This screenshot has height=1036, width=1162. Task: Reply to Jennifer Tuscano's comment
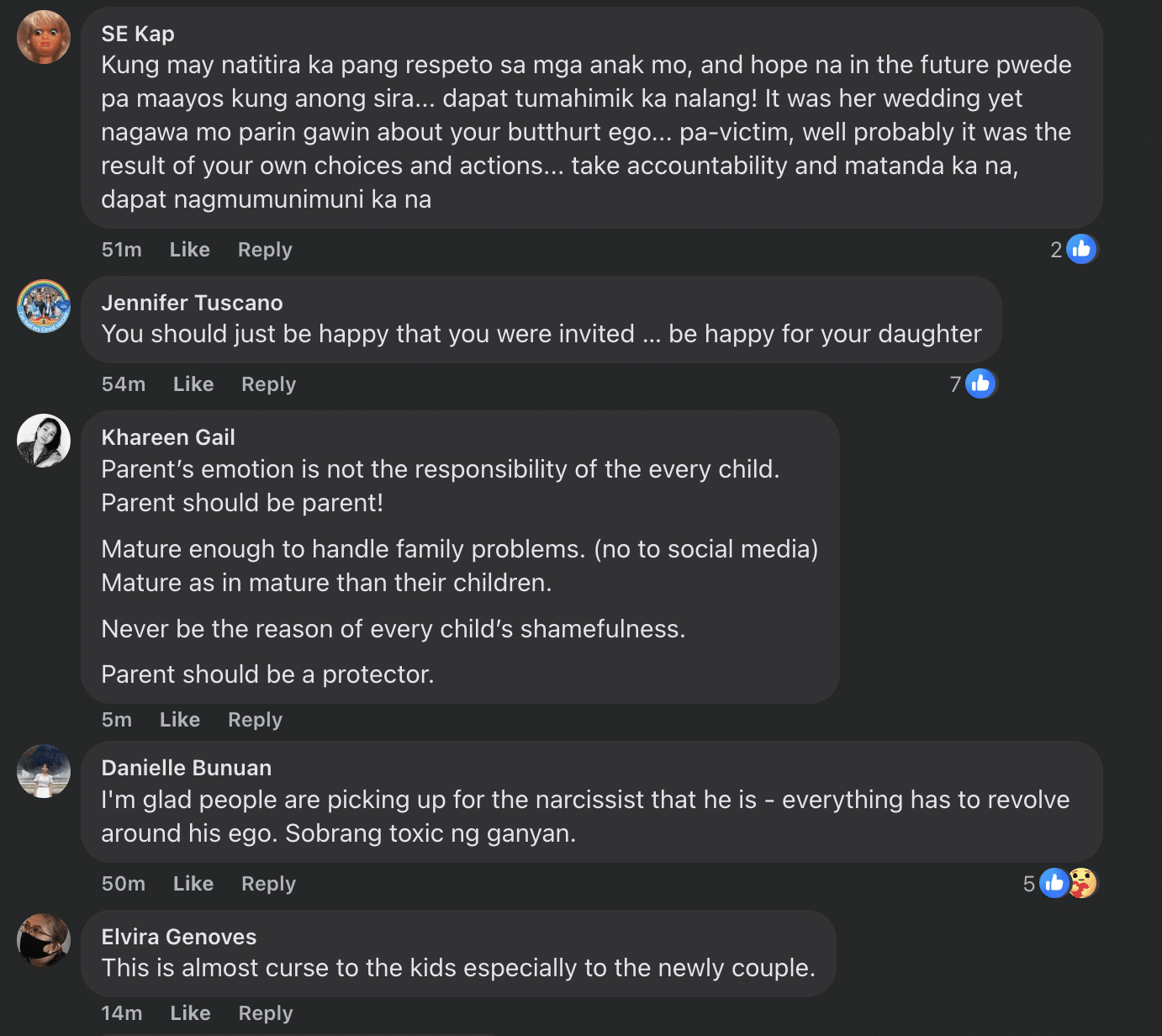point(268,384)
